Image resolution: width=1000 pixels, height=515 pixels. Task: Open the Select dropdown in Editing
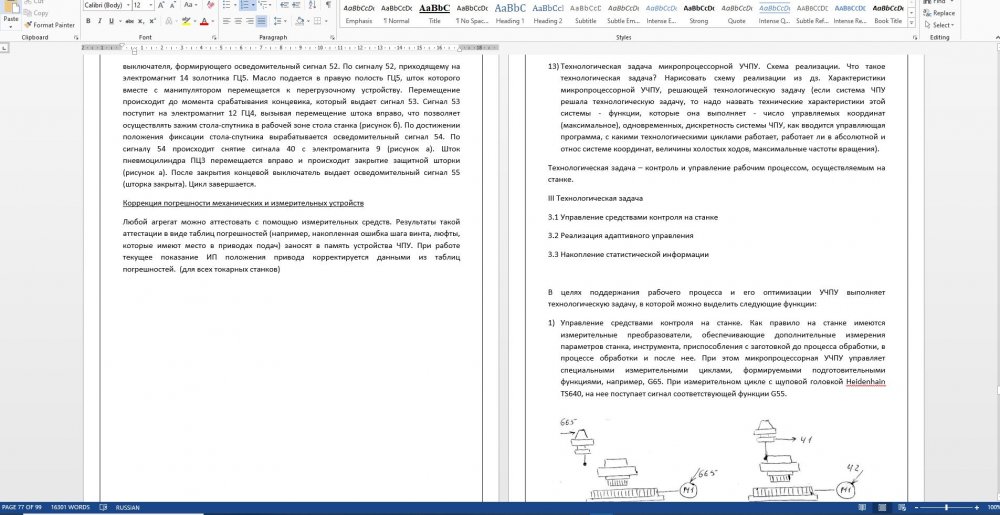click(939, 25)
